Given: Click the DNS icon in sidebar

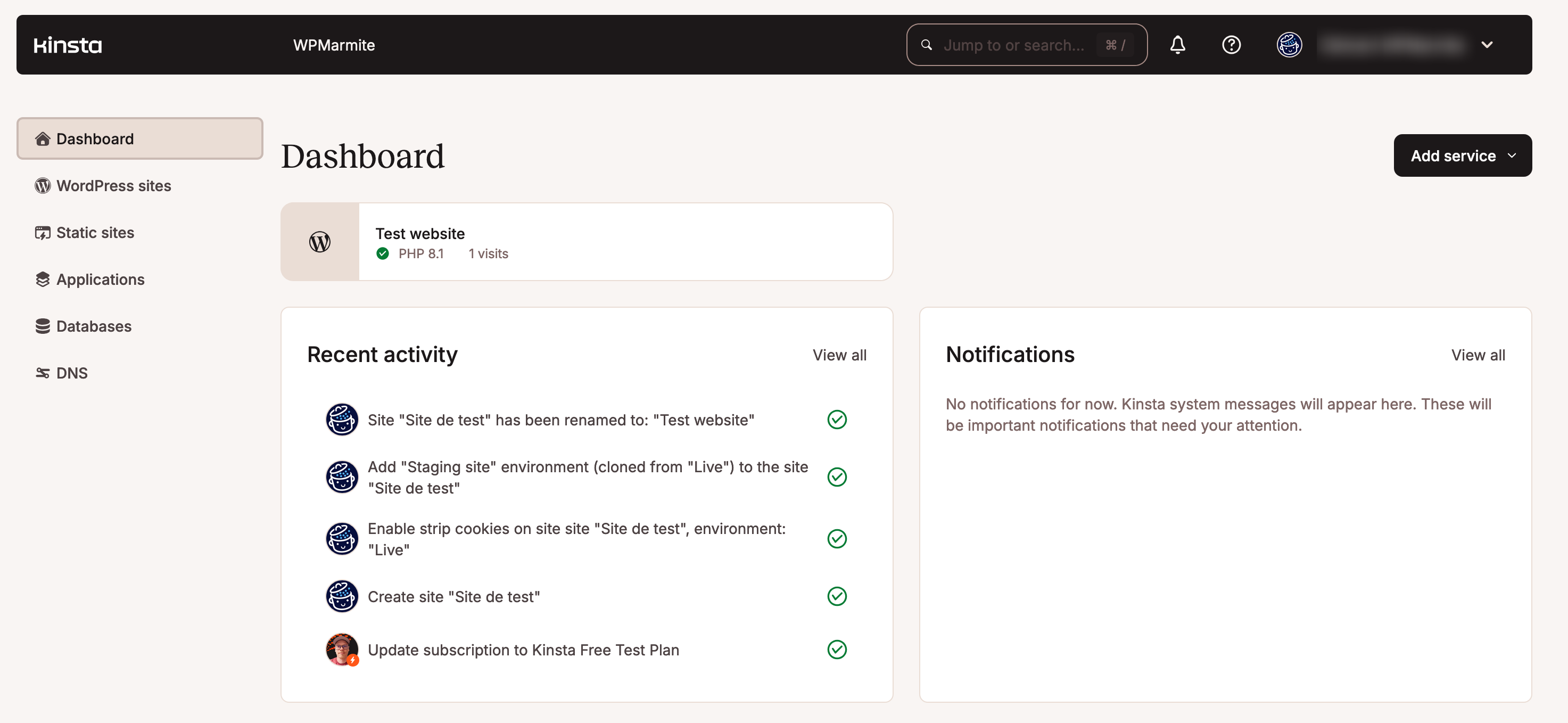Looking at the screenshot, I should click(x=42, y=373).
